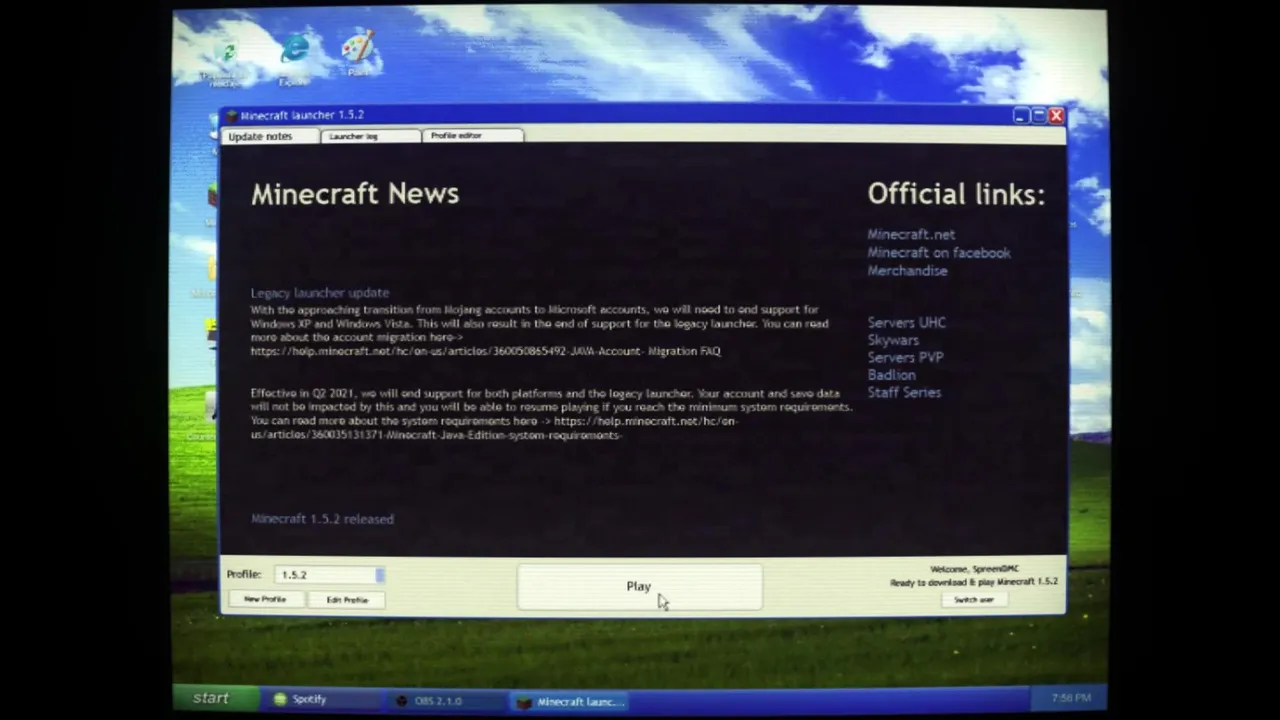This screenshot has height=720, width=1280.
Task: Click the Minecraft News heading
Action: (x=355, y=194)
